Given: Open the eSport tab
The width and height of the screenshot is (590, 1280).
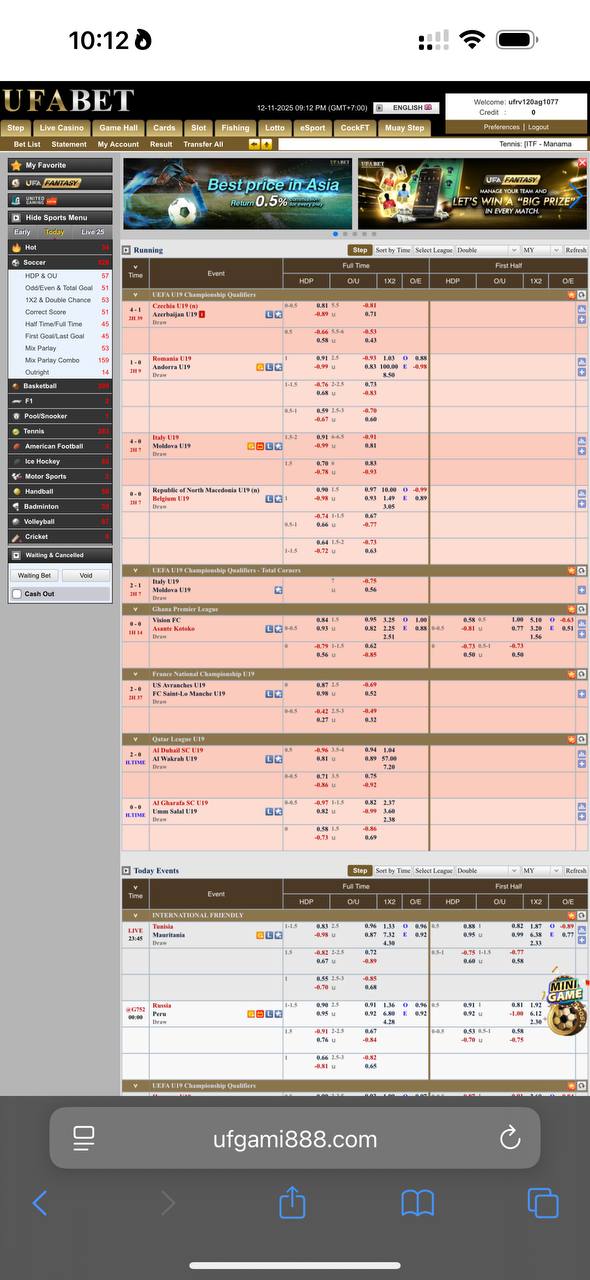Looking at the screenshot, I should click(x=312, y=128).
